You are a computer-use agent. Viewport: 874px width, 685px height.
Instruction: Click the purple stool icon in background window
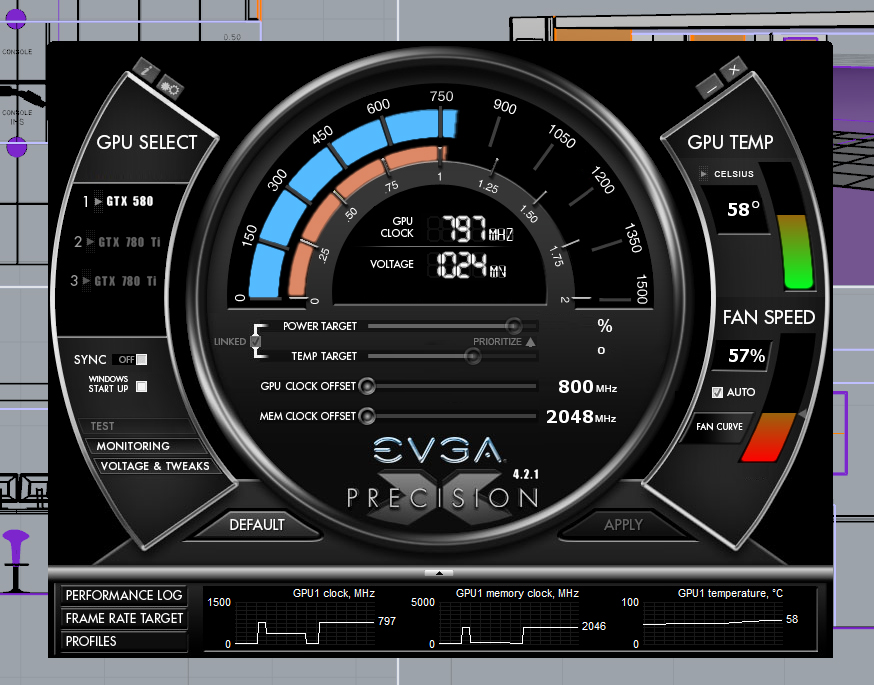(16, 560)
